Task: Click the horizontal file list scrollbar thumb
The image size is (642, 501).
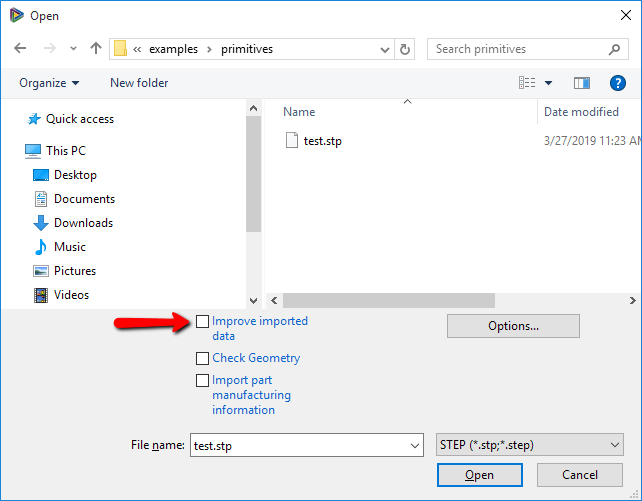Action: coord(389,300)
